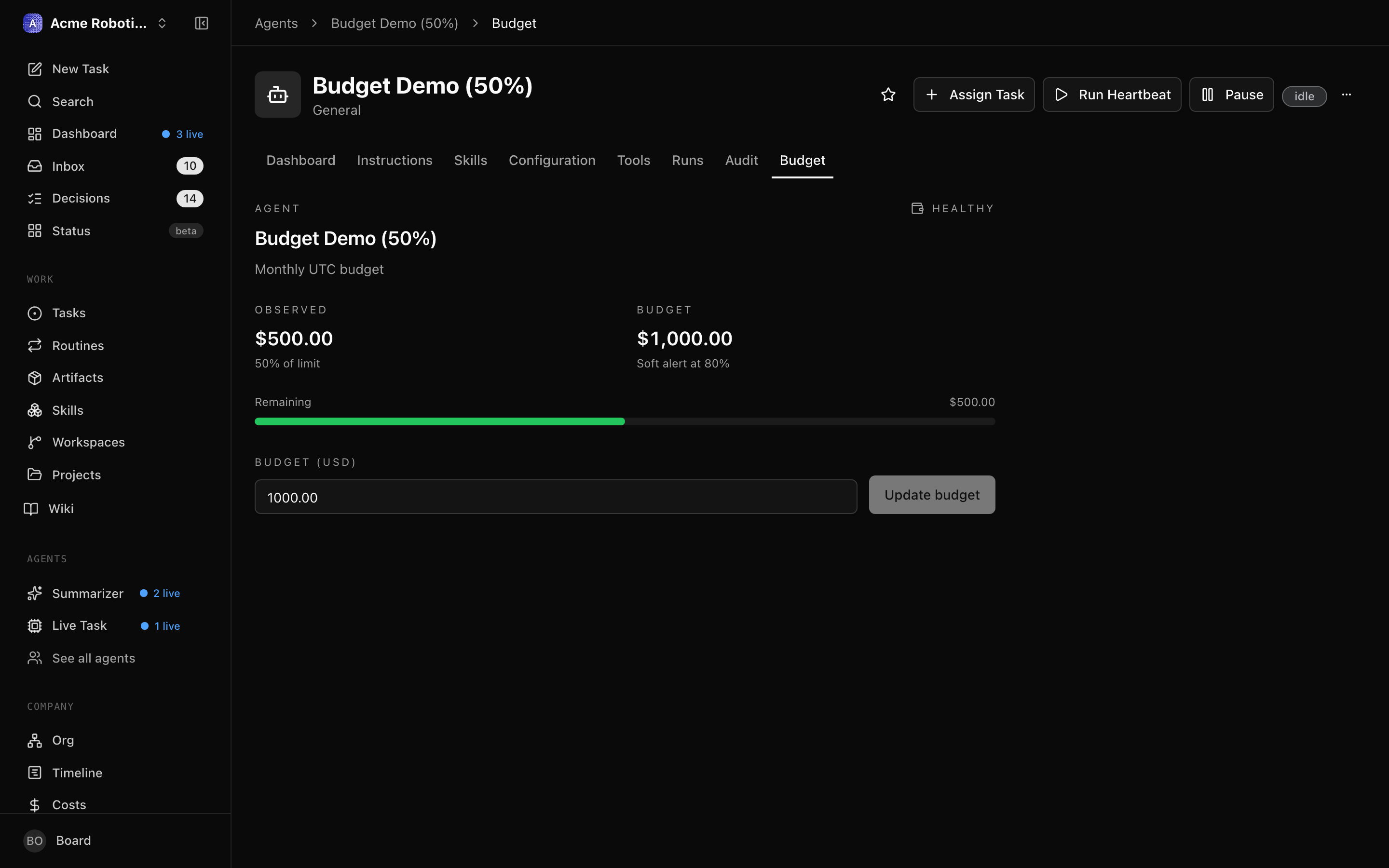Click the green remaining budget progress bar

pos(440,421)
